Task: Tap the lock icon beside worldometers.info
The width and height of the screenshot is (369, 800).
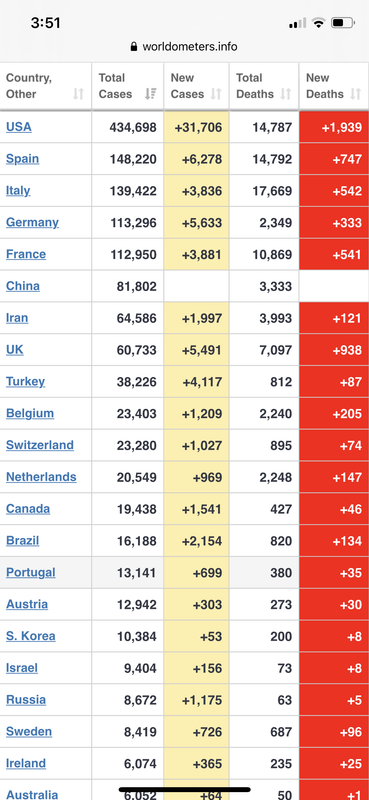Action: (x=134, y=46)
